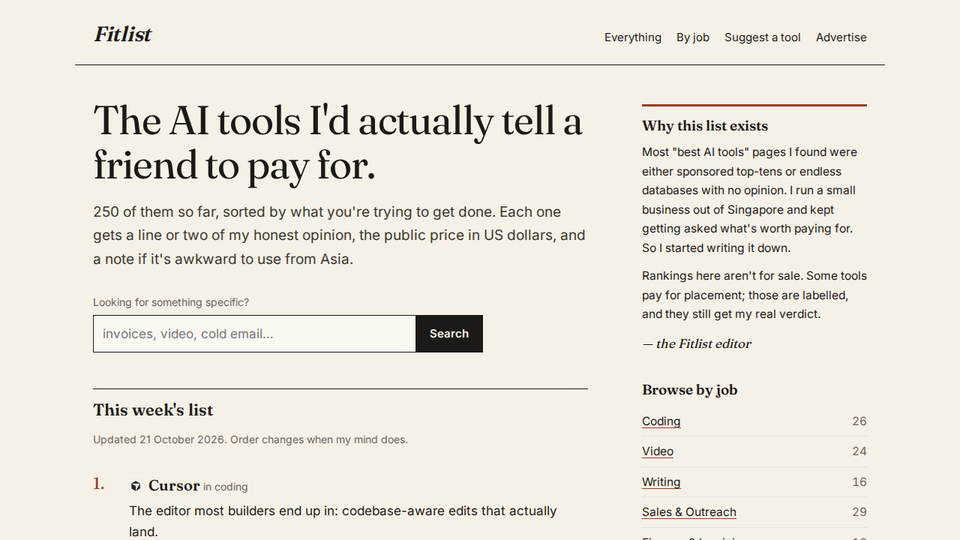Open the Cursor icon in list
This screenshot has height=540, width=960.
tap(136, 486)
